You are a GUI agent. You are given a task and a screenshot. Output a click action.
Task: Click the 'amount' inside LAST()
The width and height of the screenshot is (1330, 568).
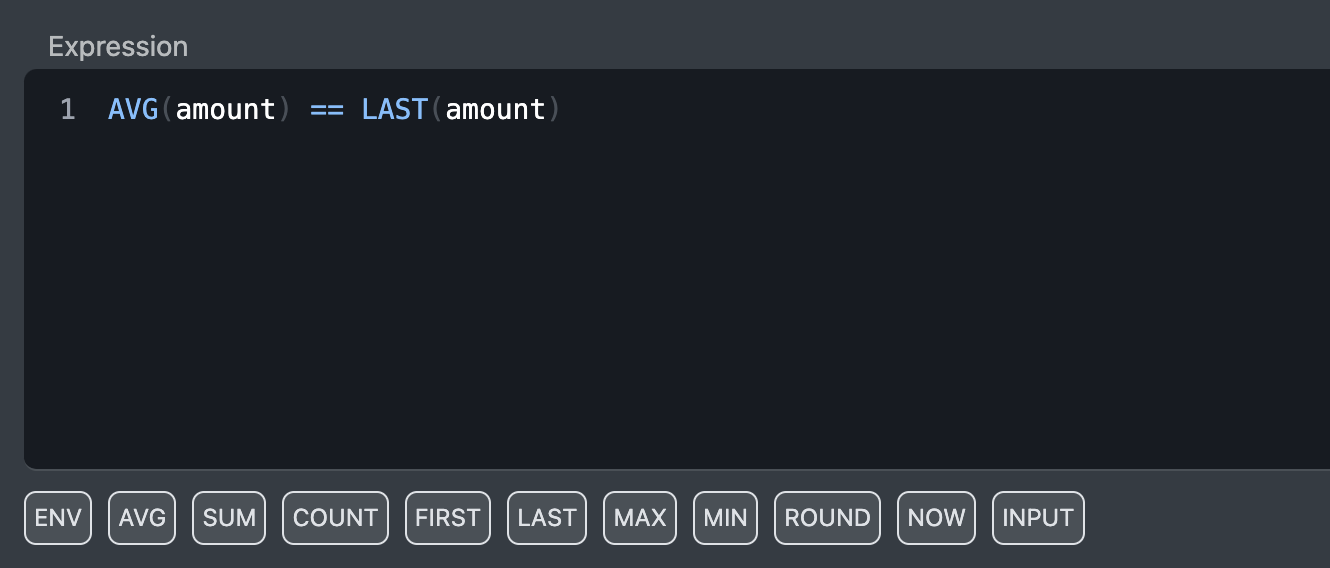[x=495, y=109]
